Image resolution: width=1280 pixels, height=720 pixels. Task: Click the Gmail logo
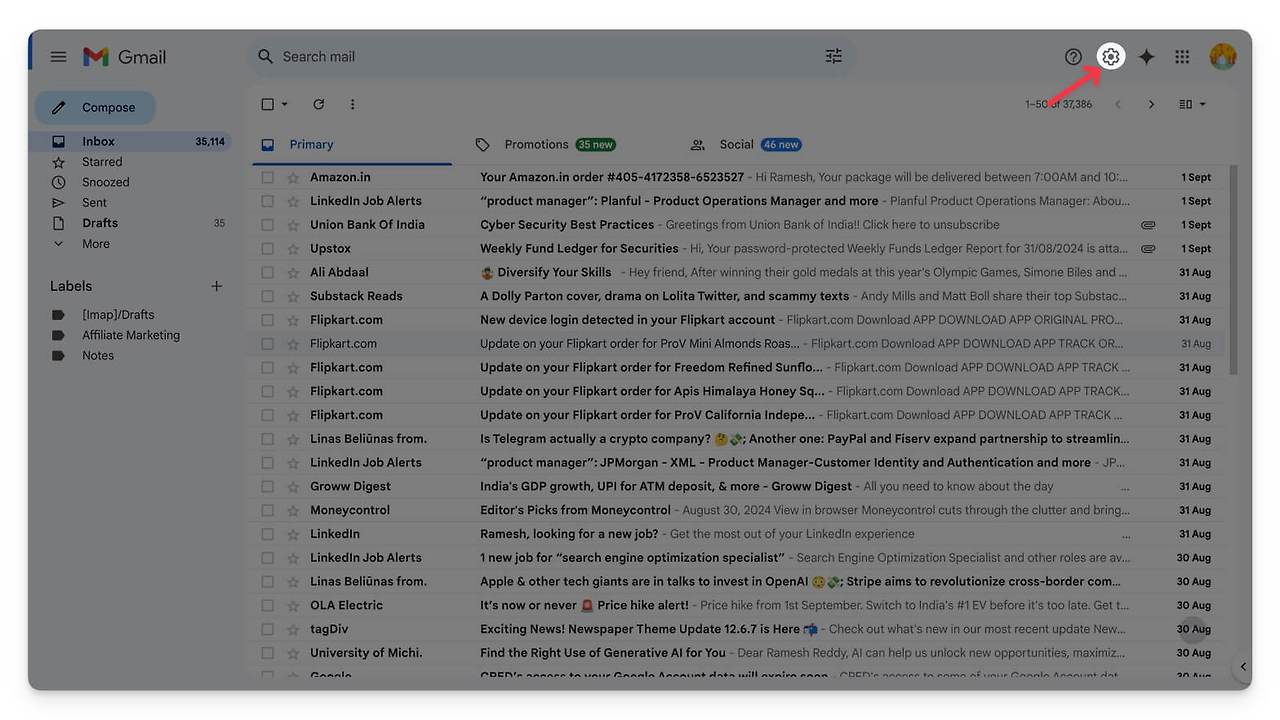pyautogui.click(x=125, y=57)
